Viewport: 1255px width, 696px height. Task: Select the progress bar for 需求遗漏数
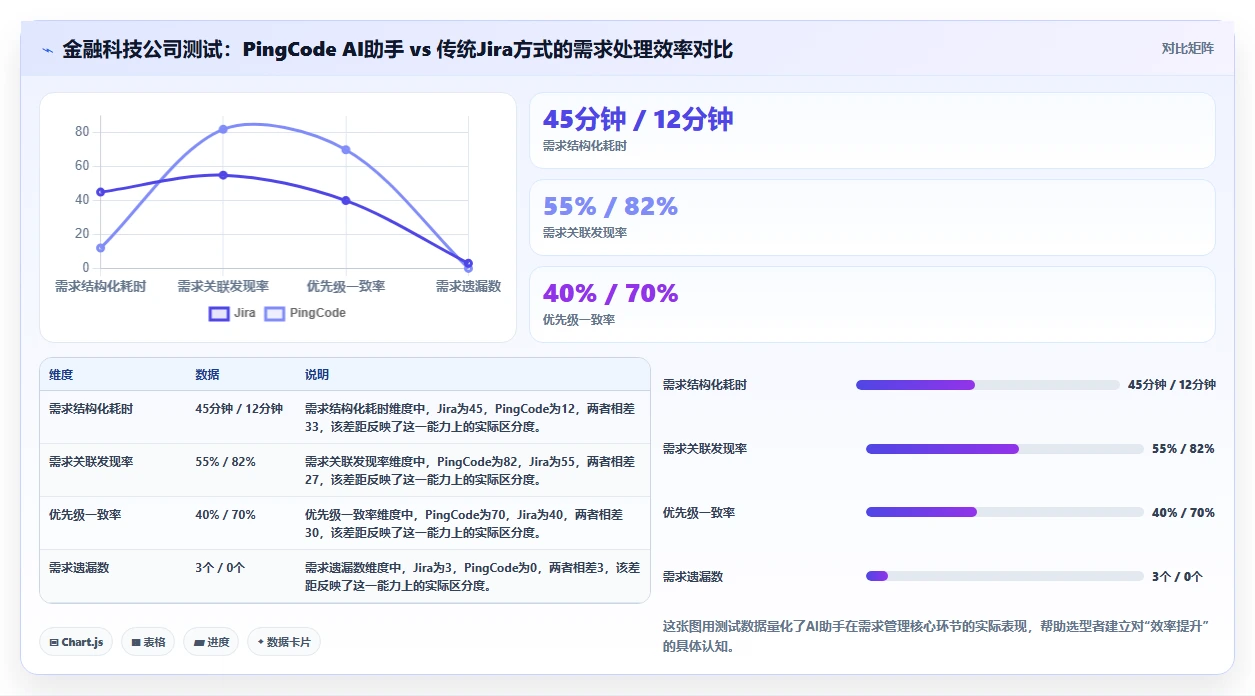point(1005,576)
